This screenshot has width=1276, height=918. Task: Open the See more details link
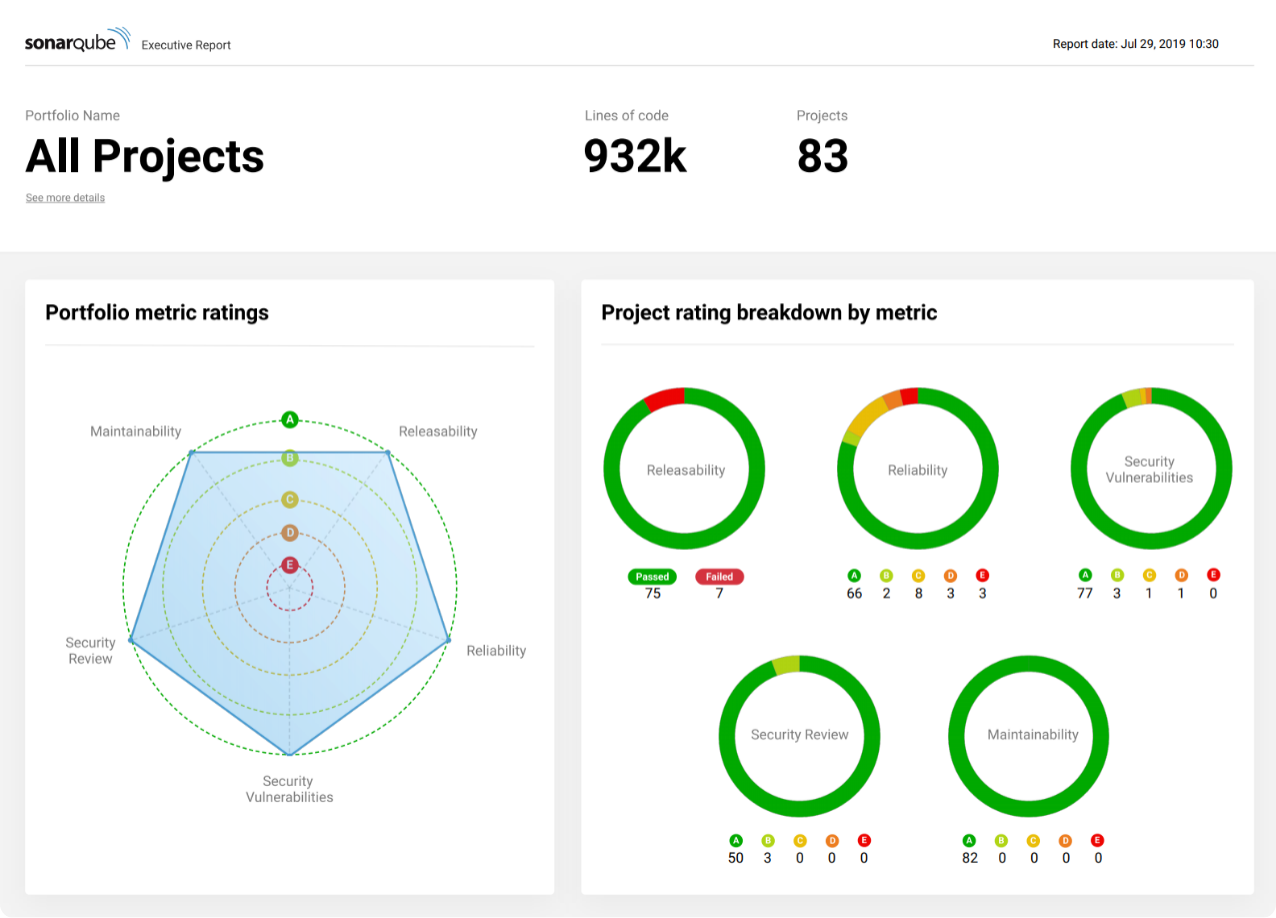tap(64, 197)
